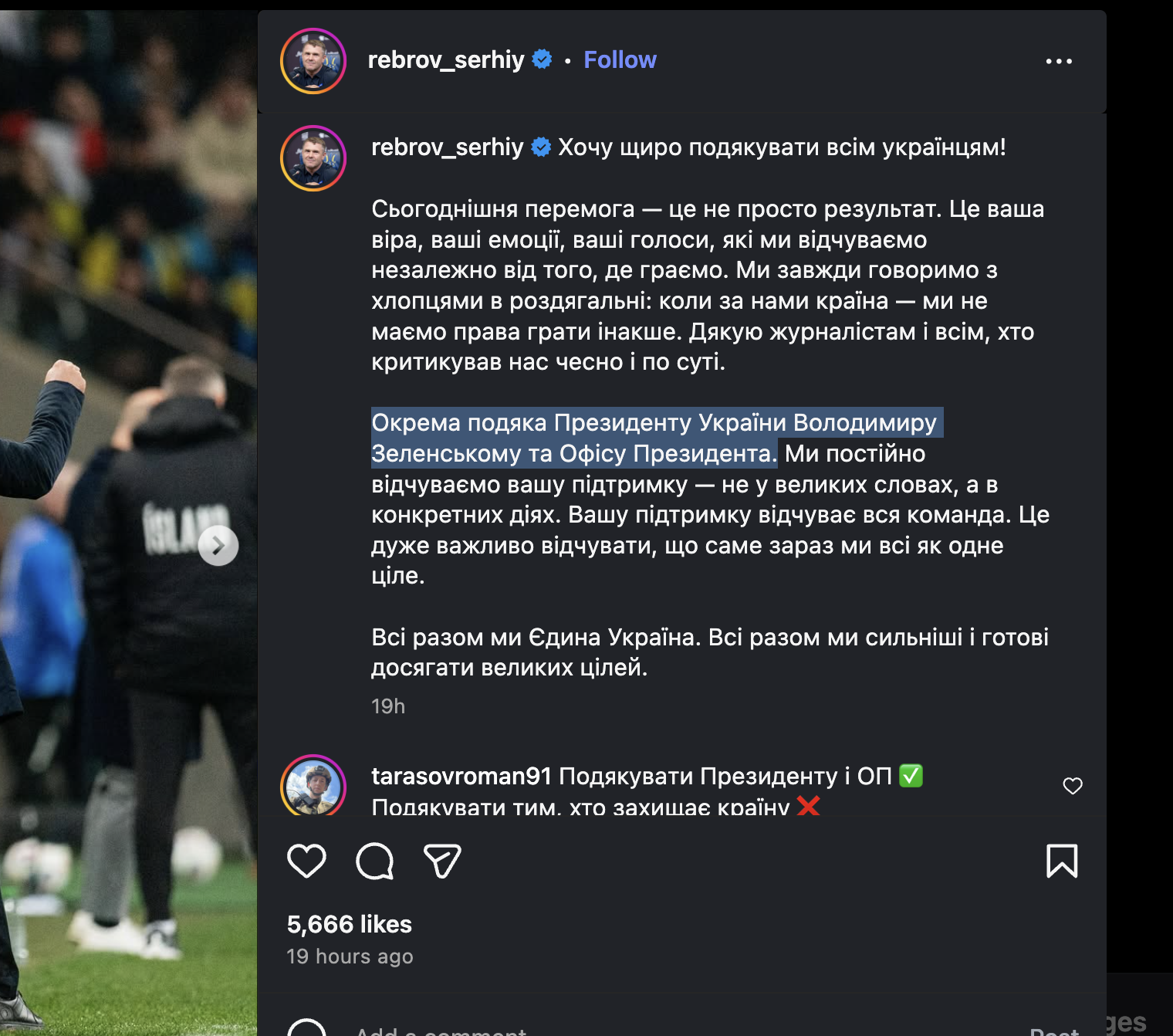Save the post with the bookmark icon
Image resolution: width=1173 pixels, height=1036 pixels.
(x=1062, y=861)
